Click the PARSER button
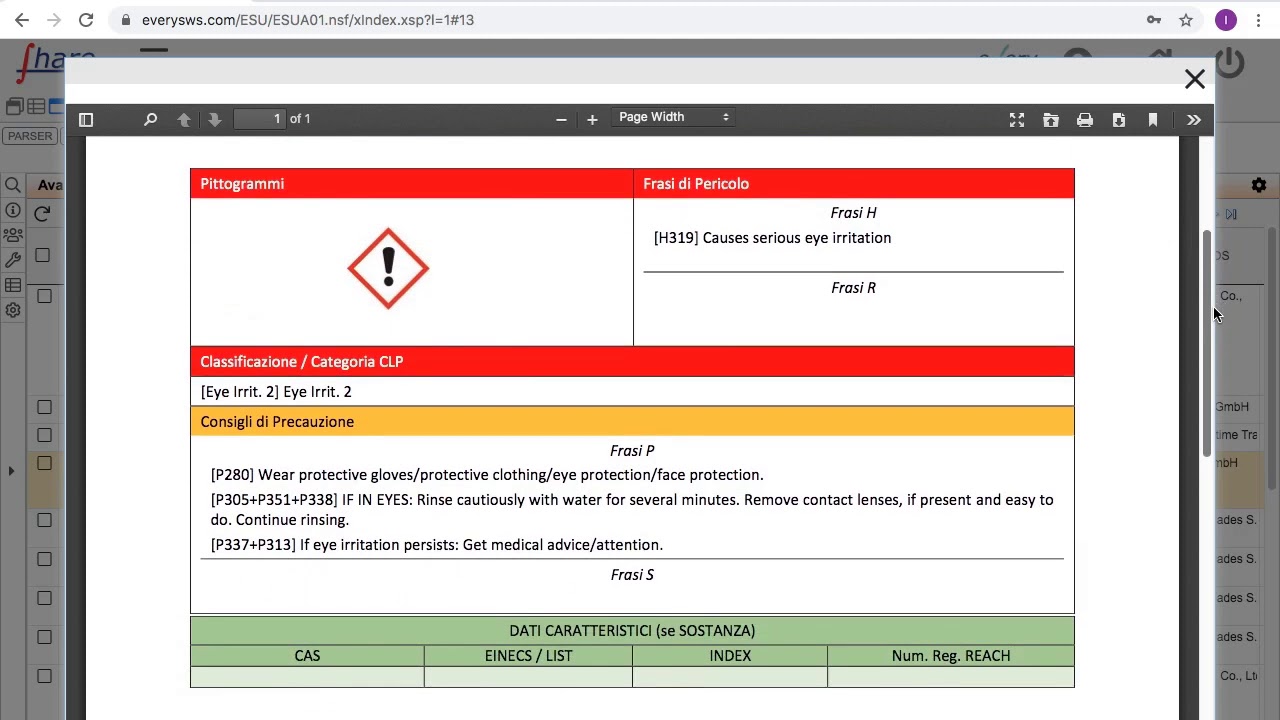Screen dimensions: 1280x720 click(30, 136)
